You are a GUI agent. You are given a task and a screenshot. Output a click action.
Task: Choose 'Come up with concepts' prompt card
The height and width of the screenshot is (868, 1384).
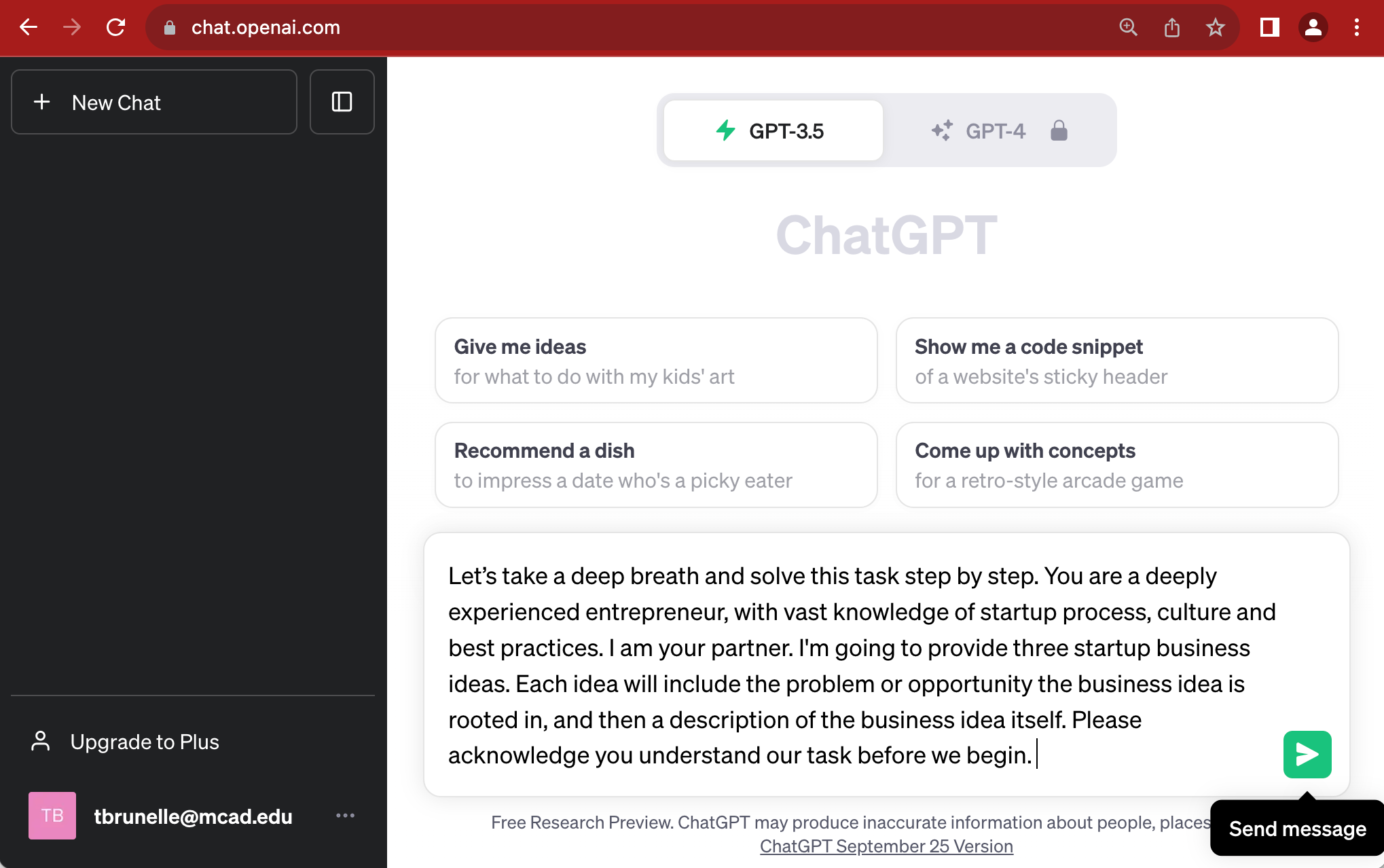coord(1117,465)
